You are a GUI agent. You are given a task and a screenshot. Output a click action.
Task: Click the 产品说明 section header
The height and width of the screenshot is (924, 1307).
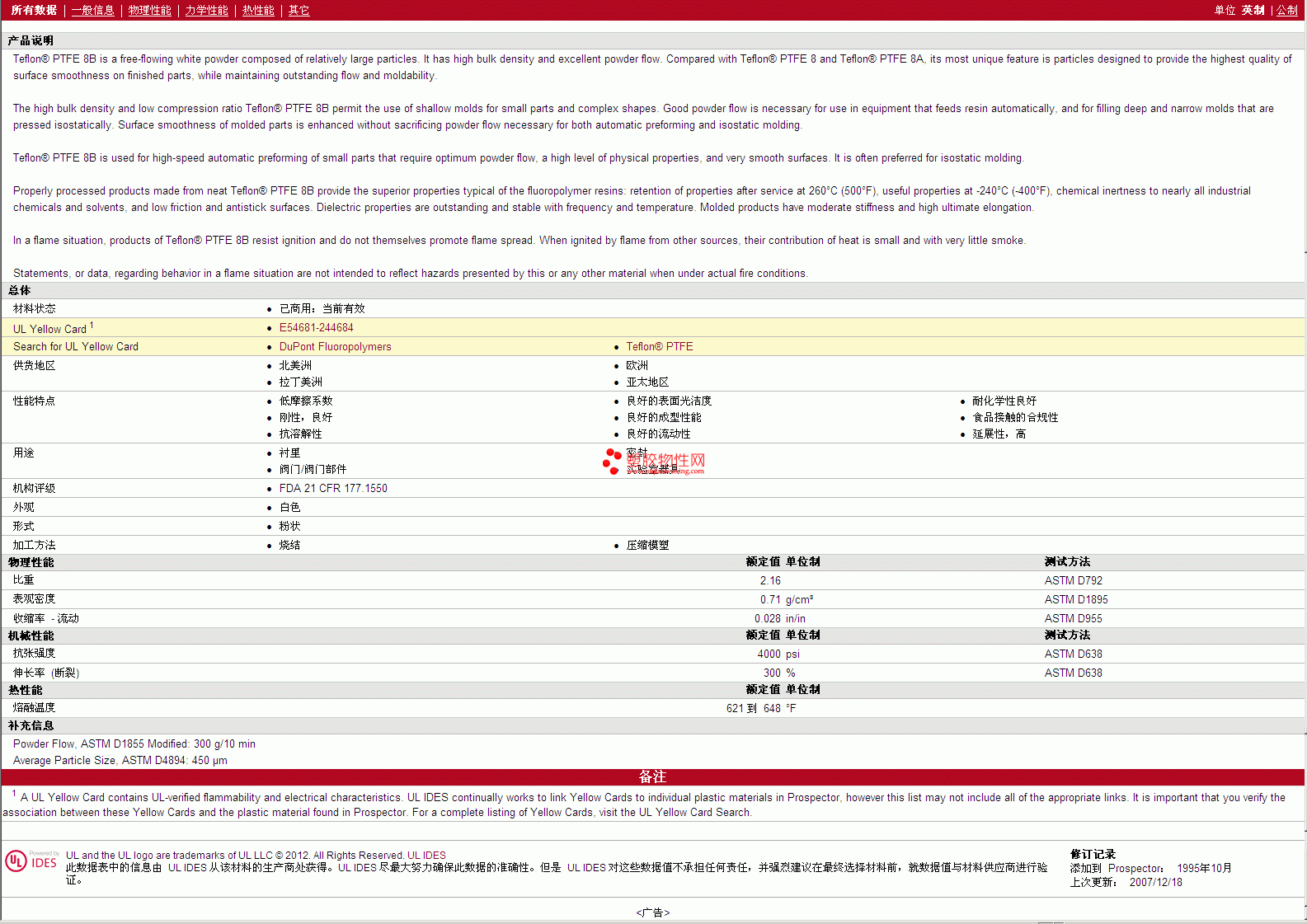coord(31,40)
